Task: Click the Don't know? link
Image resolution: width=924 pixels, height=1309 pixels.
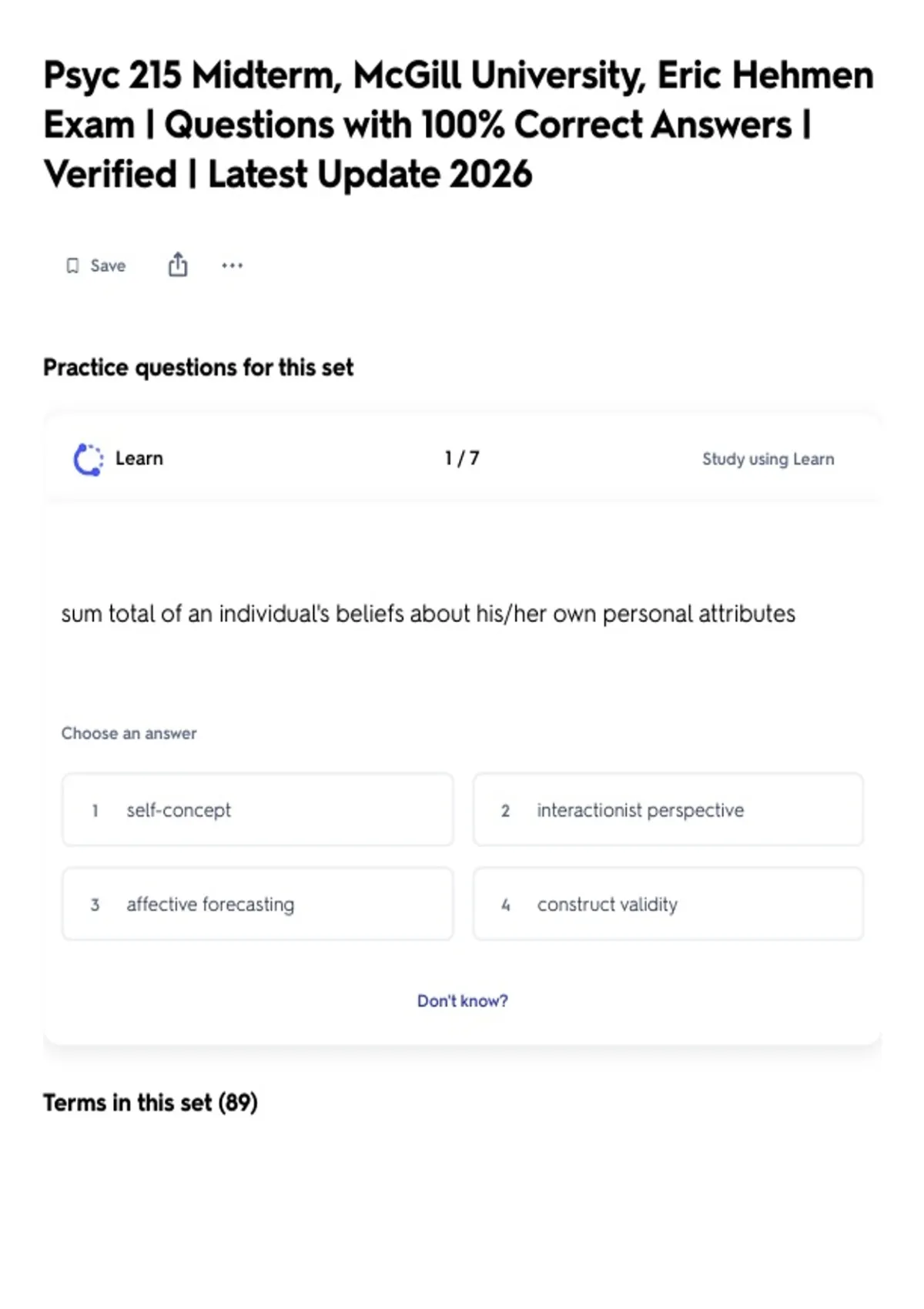Action: click(x=462, y=1000)
